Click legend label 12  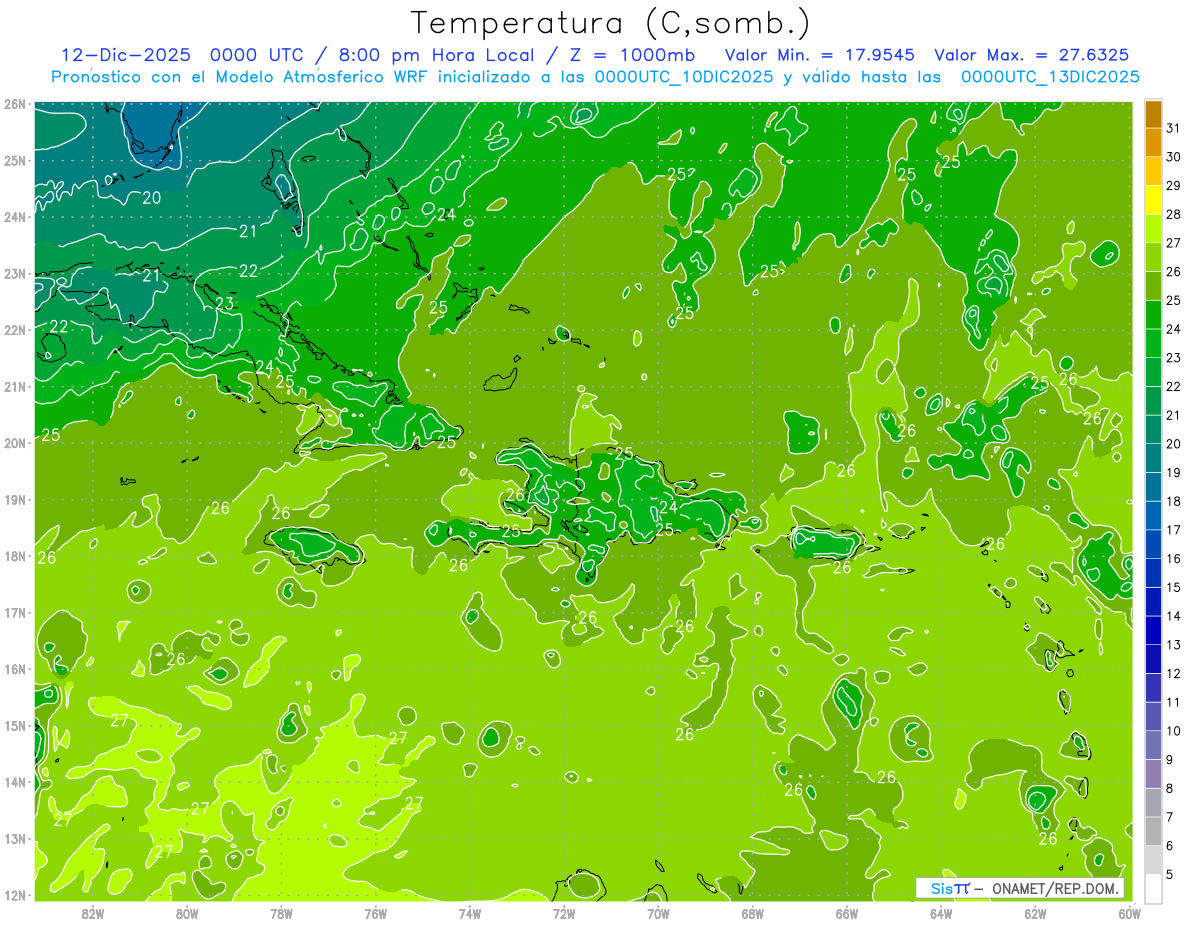click(1173, 673)
